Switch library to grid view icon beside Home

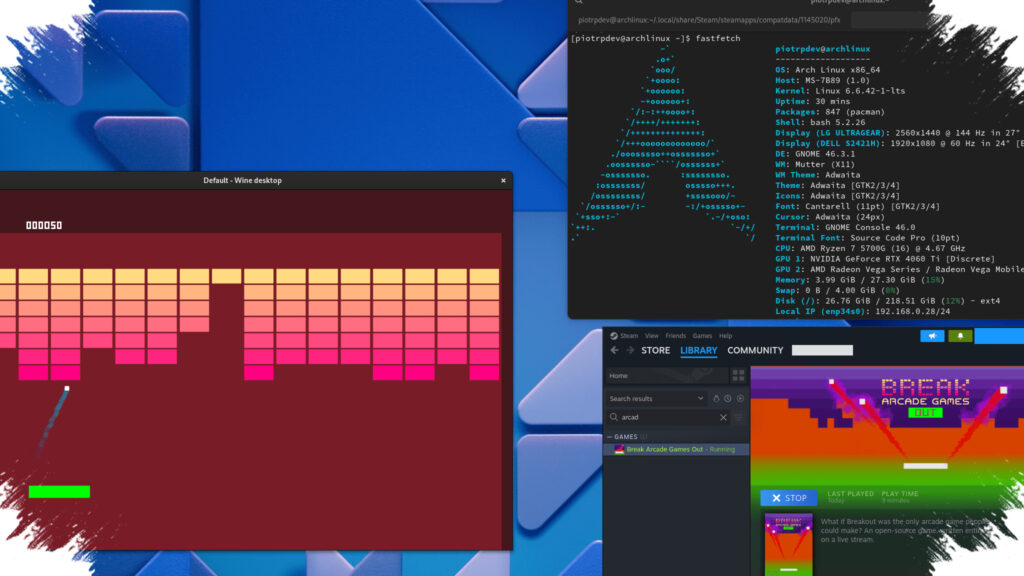[738, 376]
